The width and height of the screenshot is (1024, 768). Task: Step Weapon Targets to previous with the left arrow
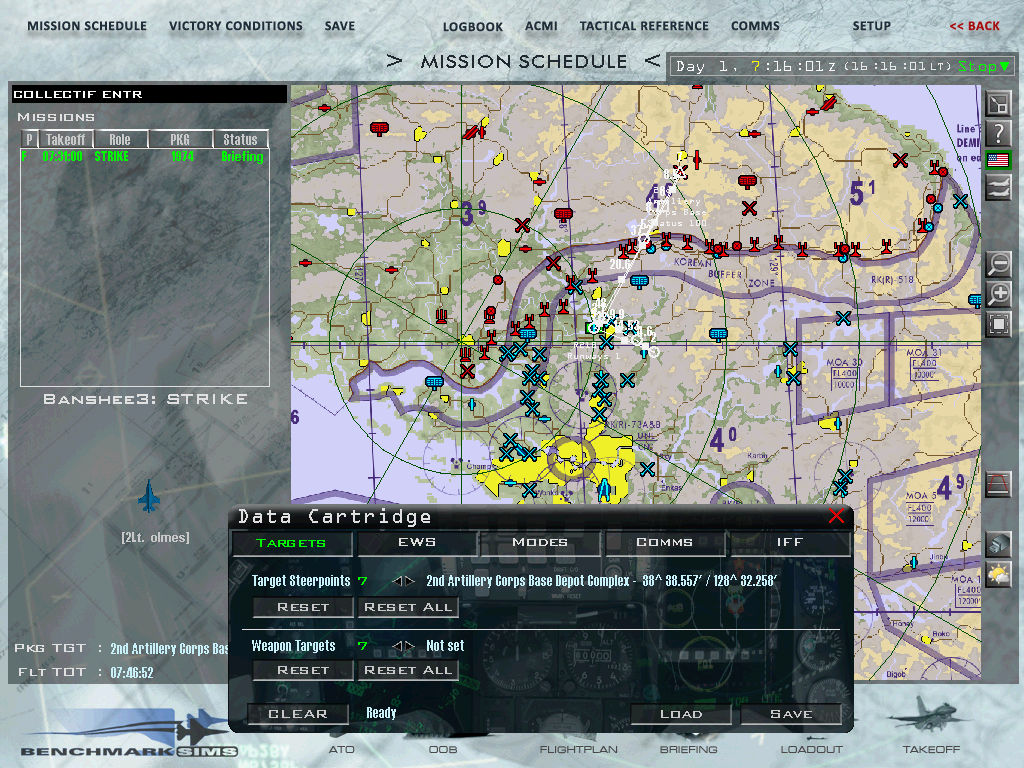click(x=396, y=645)
